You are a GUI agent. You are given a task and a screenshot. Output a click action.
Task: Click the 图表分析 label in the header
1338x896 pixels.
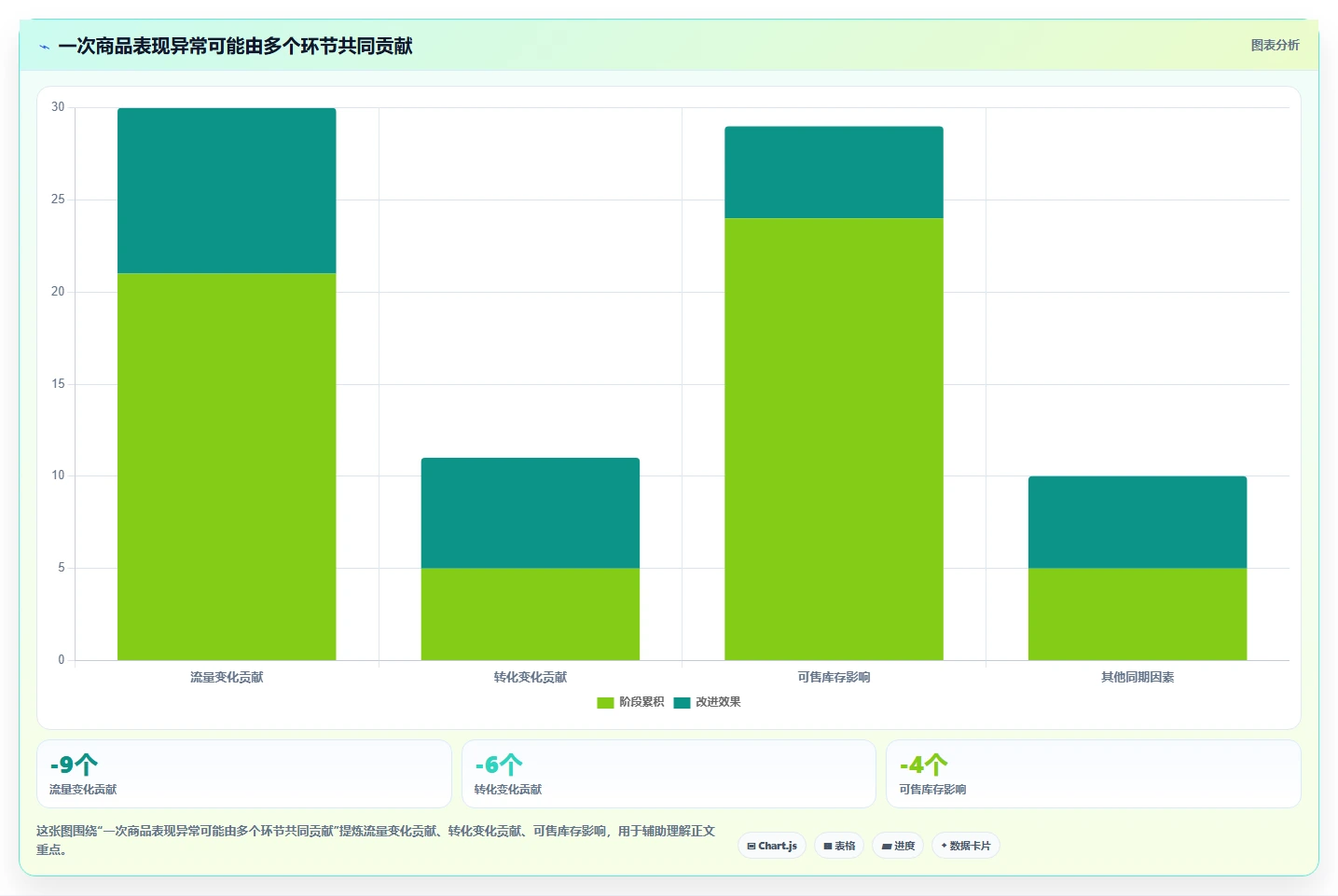(1275, 45)
